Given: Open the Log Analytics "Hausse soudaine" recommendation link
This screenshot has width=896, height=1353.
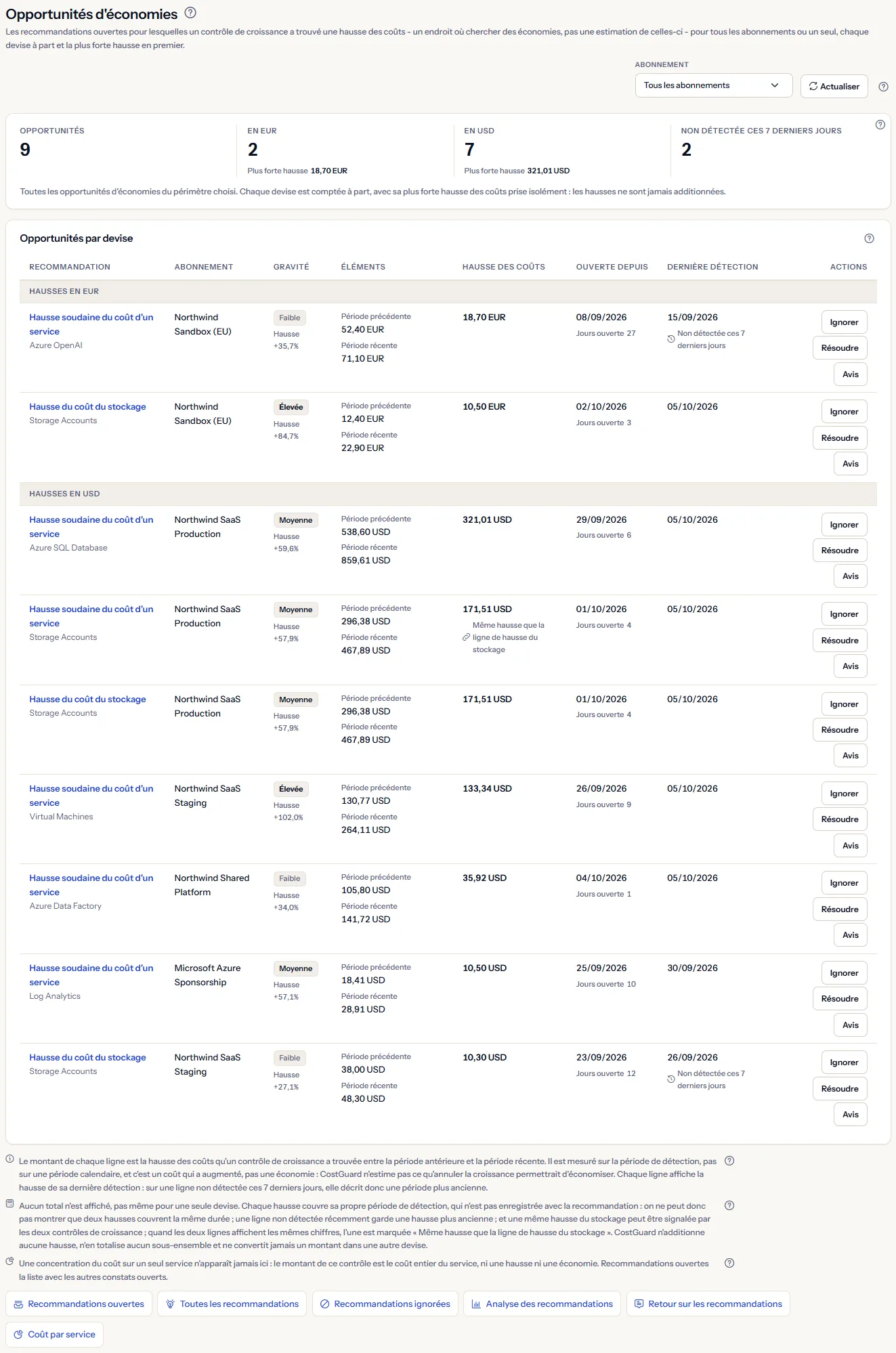Looking at the screenshot, I should click(91, 975).
